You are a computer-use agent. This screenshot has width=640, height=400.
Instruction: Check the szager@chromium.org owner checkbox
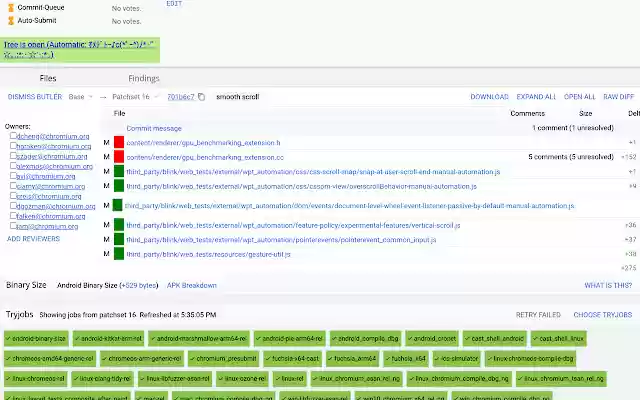[x=13, y=156]
